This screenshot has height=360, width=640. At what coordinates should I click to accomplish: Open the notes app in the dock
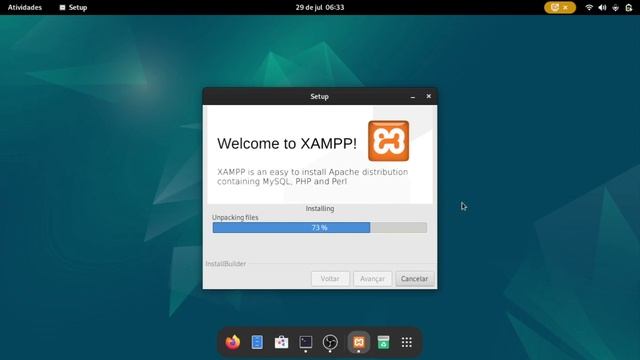(257, 342)
